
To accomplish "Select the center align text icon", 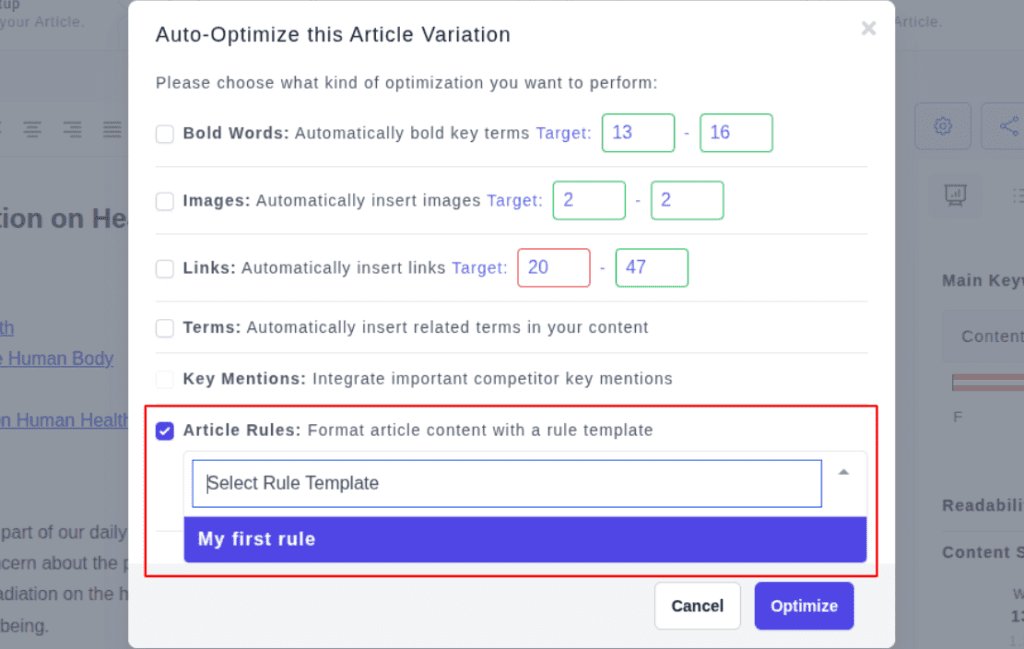I will tap(33, 129).
